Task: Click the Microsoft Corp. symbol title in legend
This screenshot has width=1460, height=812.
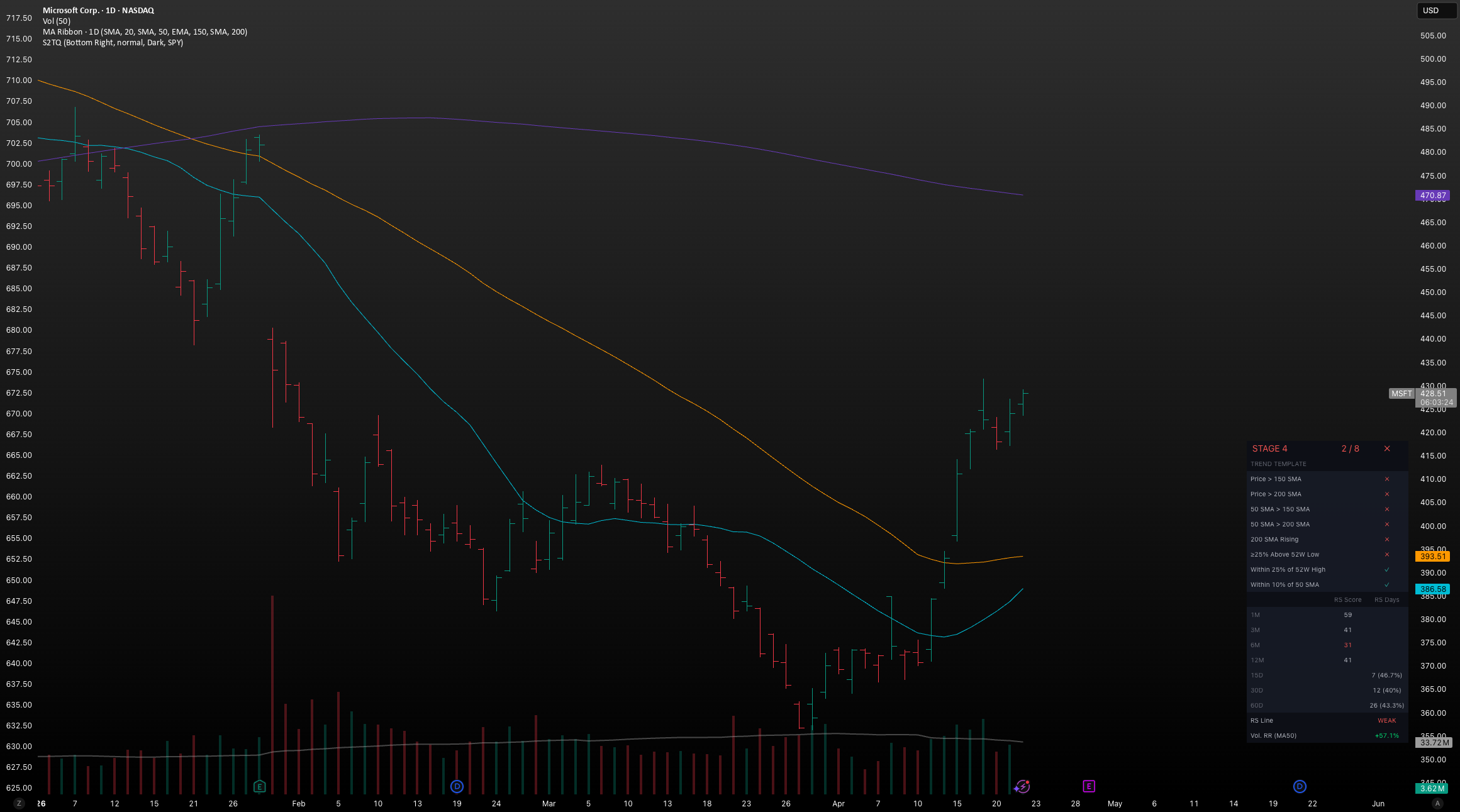Action: 98,10
